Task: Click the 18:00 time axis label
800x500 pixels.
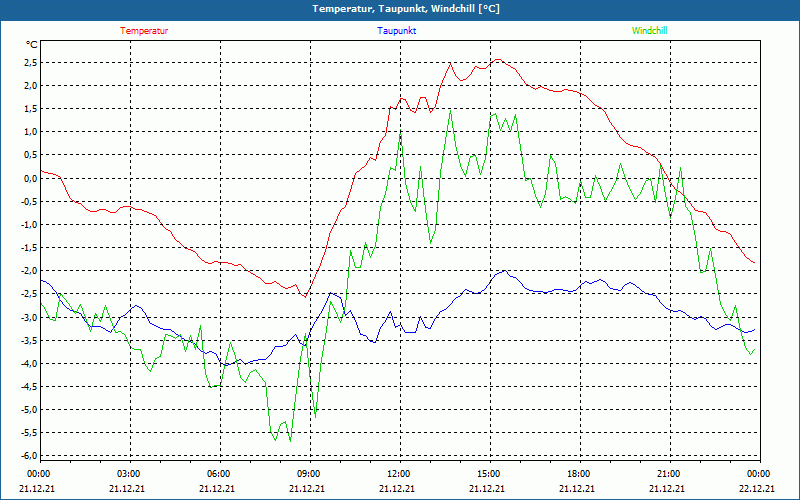Action: click(578, 474)
